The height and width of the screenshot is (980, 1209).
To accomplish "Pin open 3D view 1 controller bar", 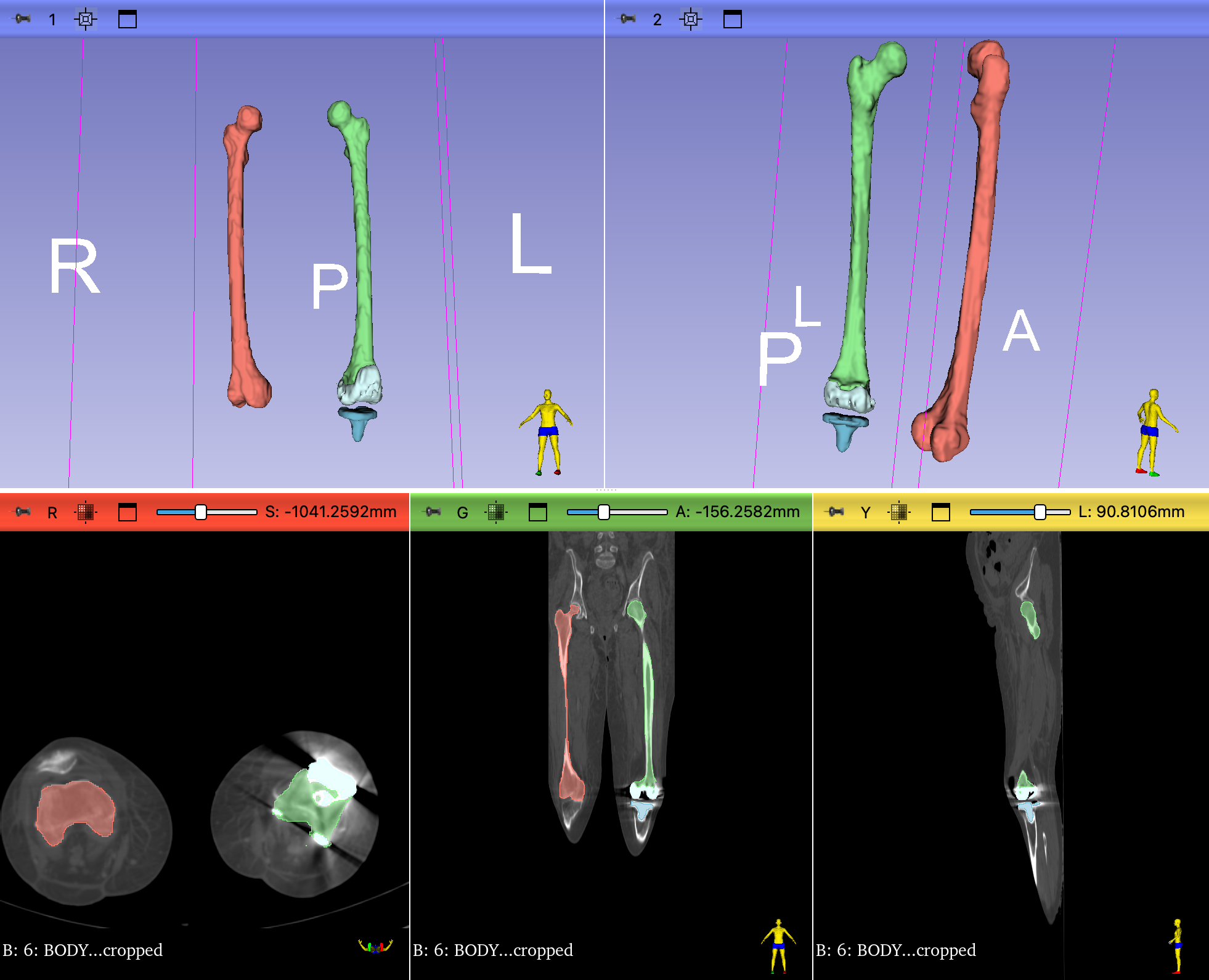I will (x=23, y=19).
